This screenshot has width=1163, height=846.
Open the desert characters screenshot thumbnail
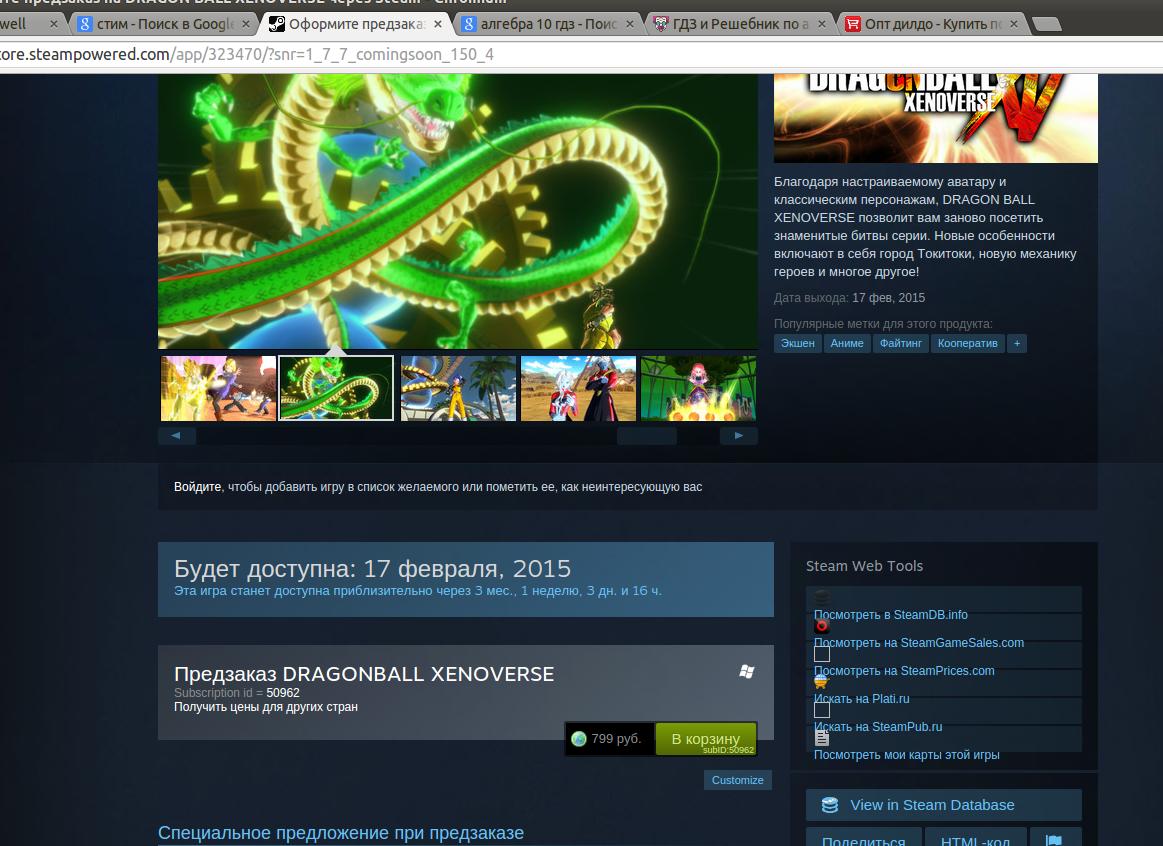point(579,388)
